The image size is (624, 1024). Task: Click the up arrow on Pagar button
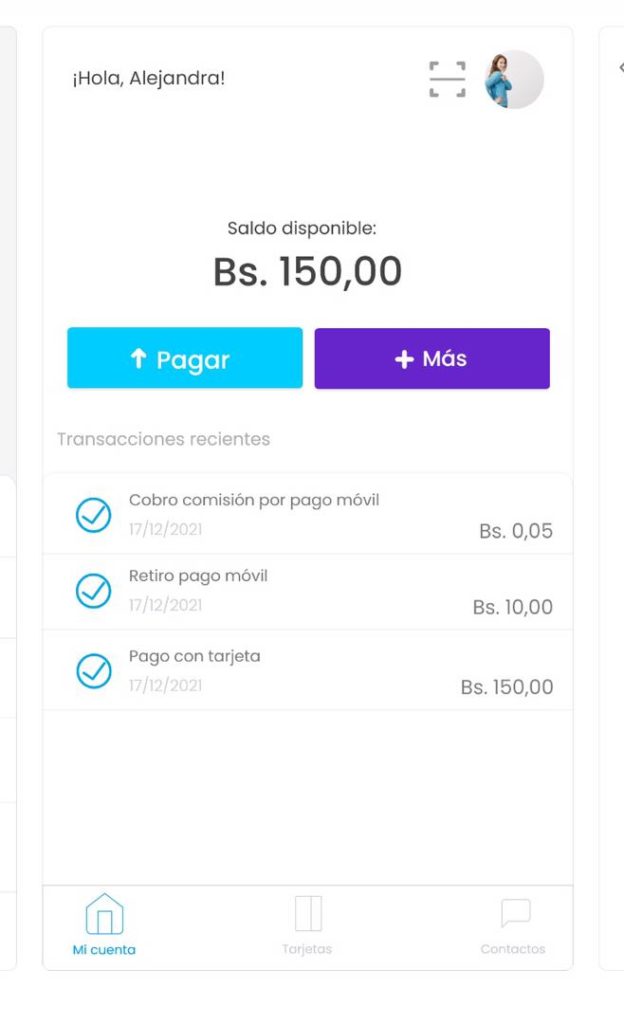pos(139,359)
